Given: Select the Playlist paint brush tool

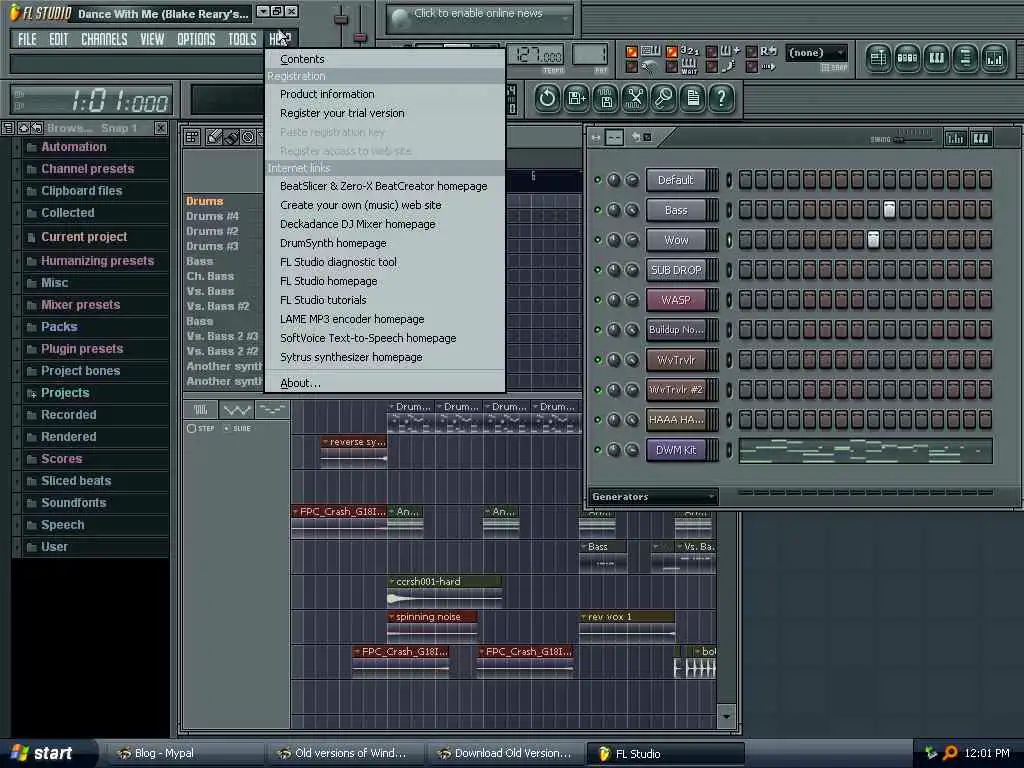Looking at the screenshot, I should pos(231,137).
